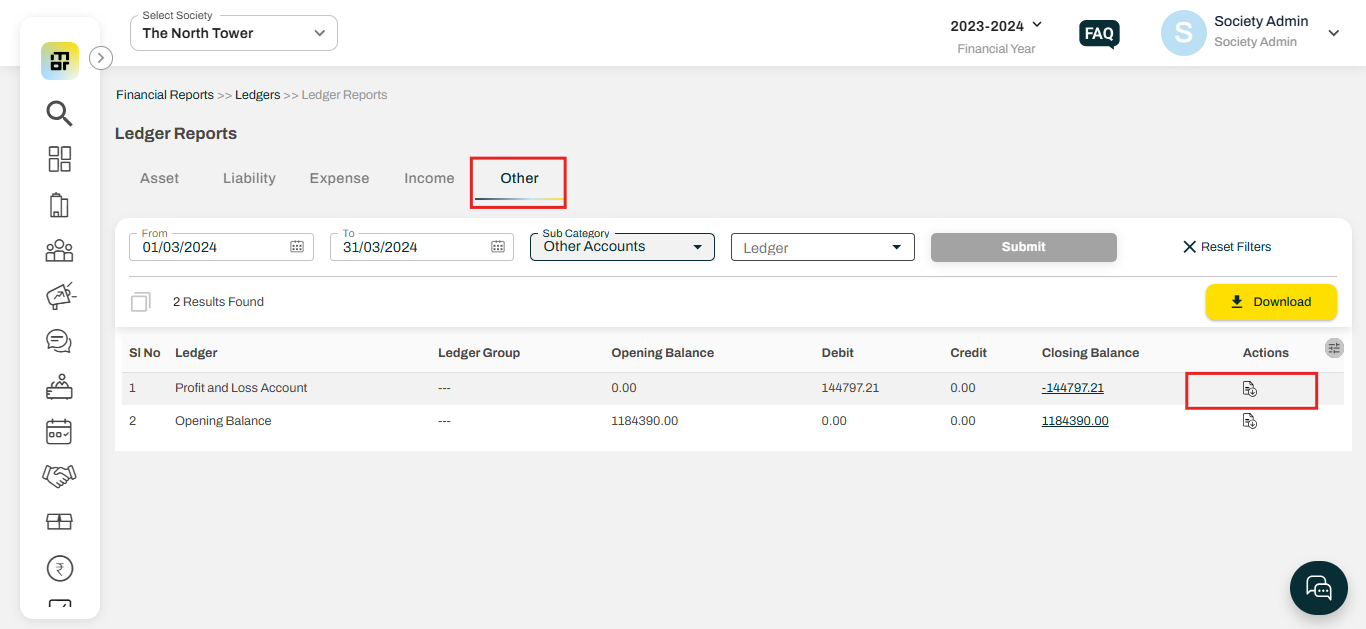Open the column settings filter icon near Actions
Viewport: 1366px width, 629px height.
point(1334,348)
